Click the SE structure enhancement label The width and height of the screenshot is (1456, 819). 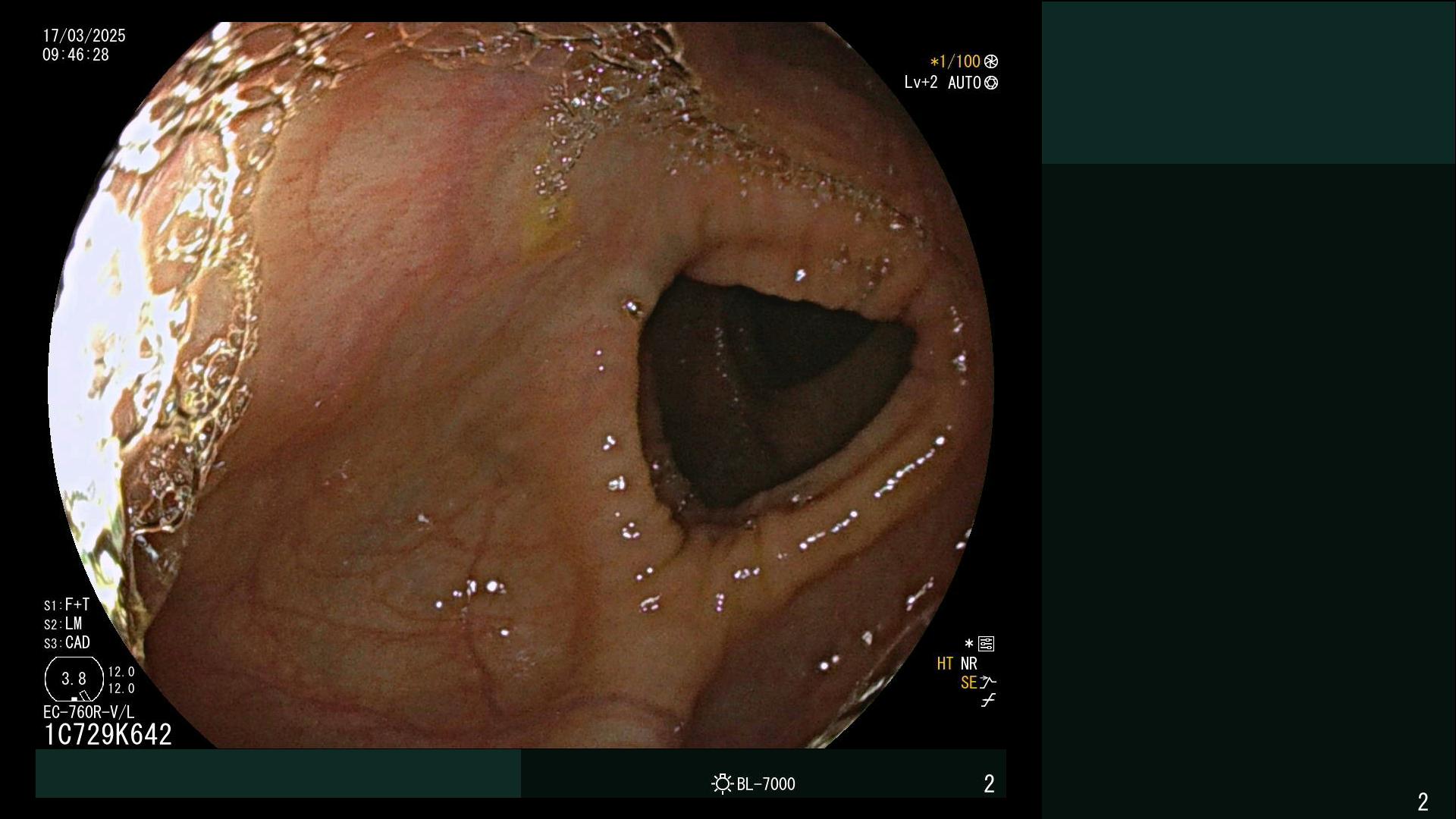(x=968, y=682)
